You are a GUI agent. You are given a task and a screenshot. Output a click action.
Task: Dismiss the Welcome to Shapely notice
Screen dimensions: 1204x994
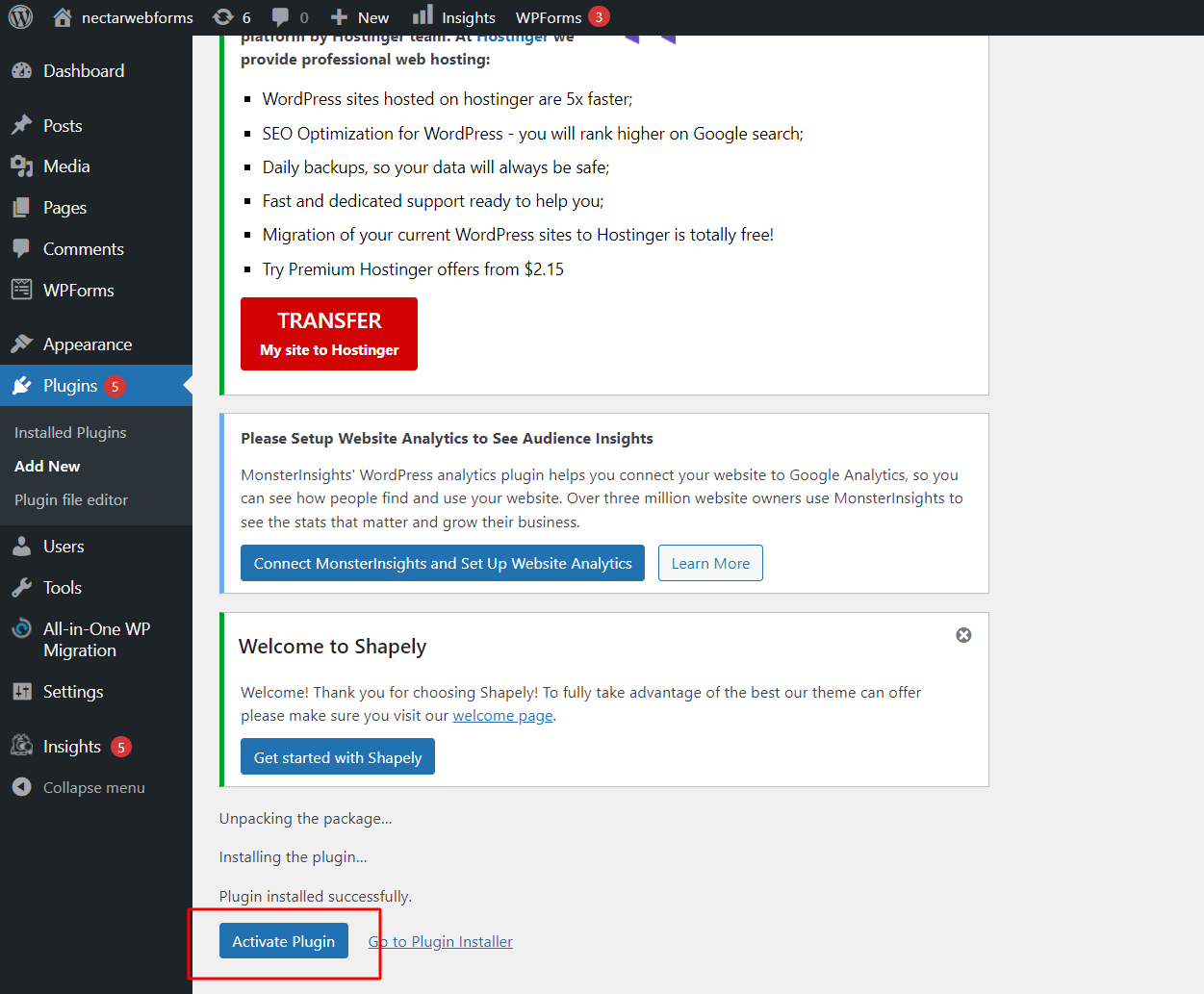point(963,635)
